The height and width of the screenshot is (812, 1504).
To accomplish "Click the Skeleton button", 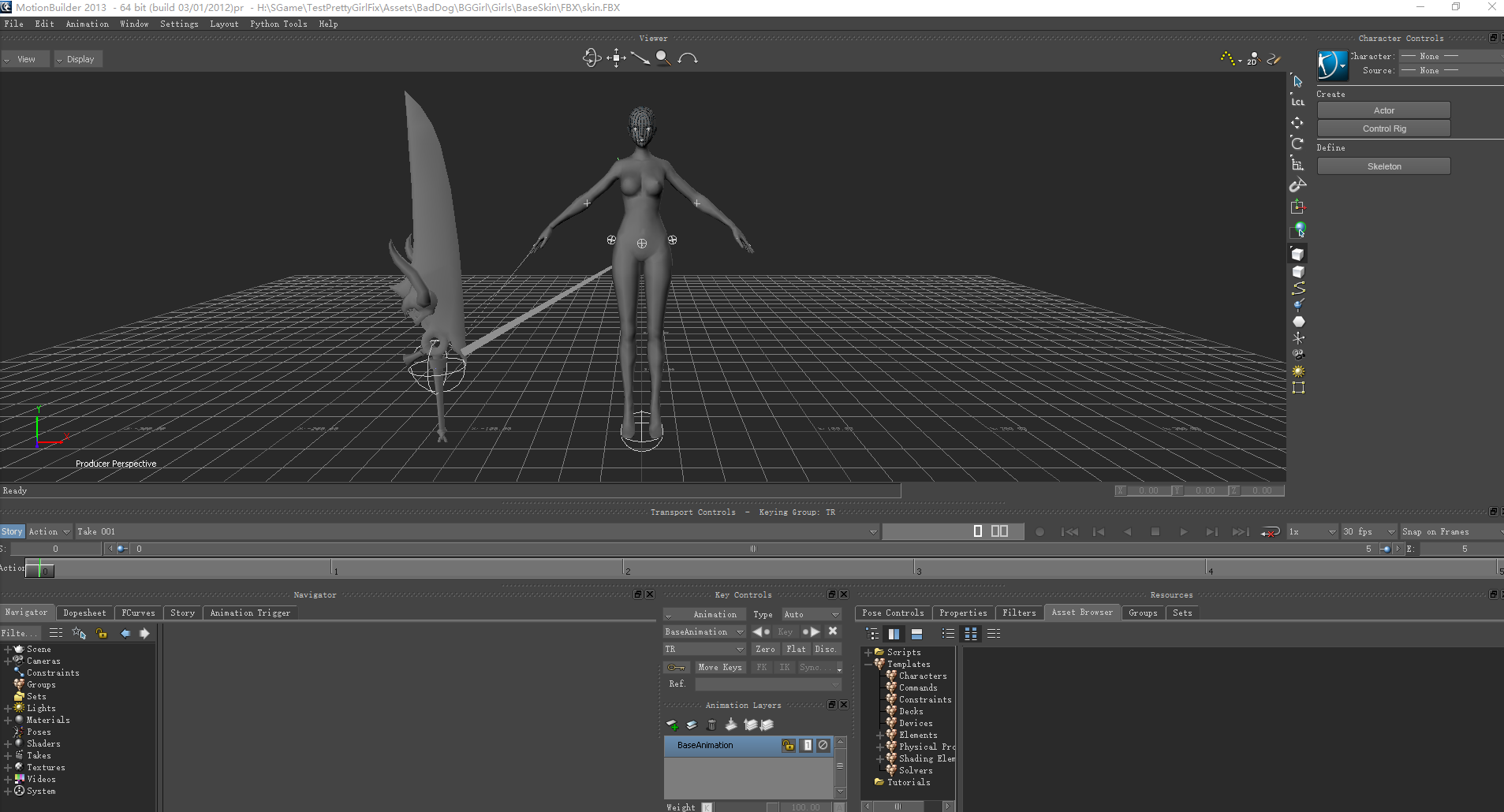I will 1383,166.
